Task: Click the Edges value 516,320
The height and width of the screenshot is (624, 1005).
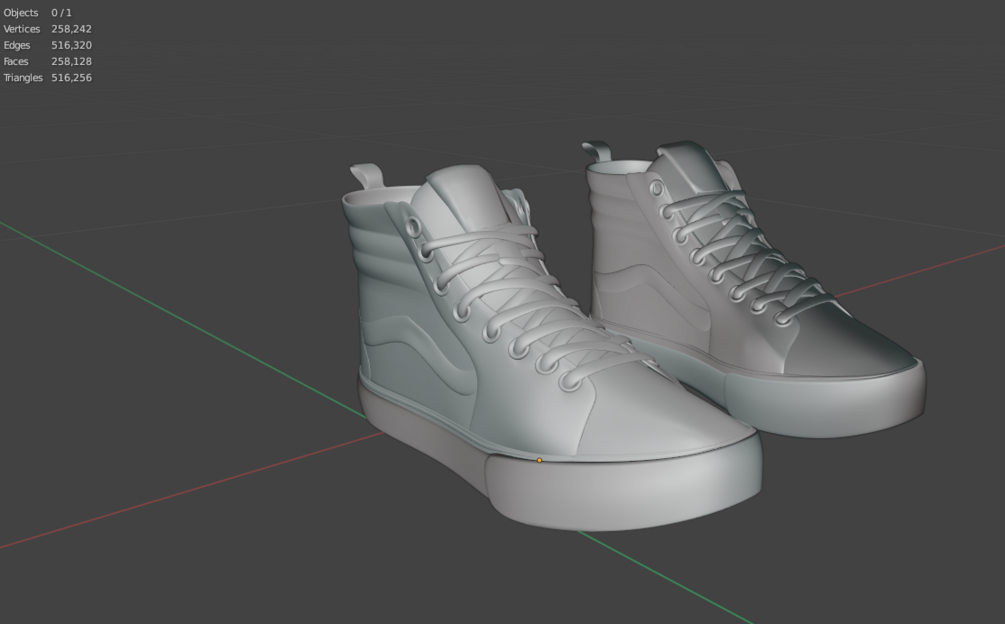Action: [x=71, y=45]
